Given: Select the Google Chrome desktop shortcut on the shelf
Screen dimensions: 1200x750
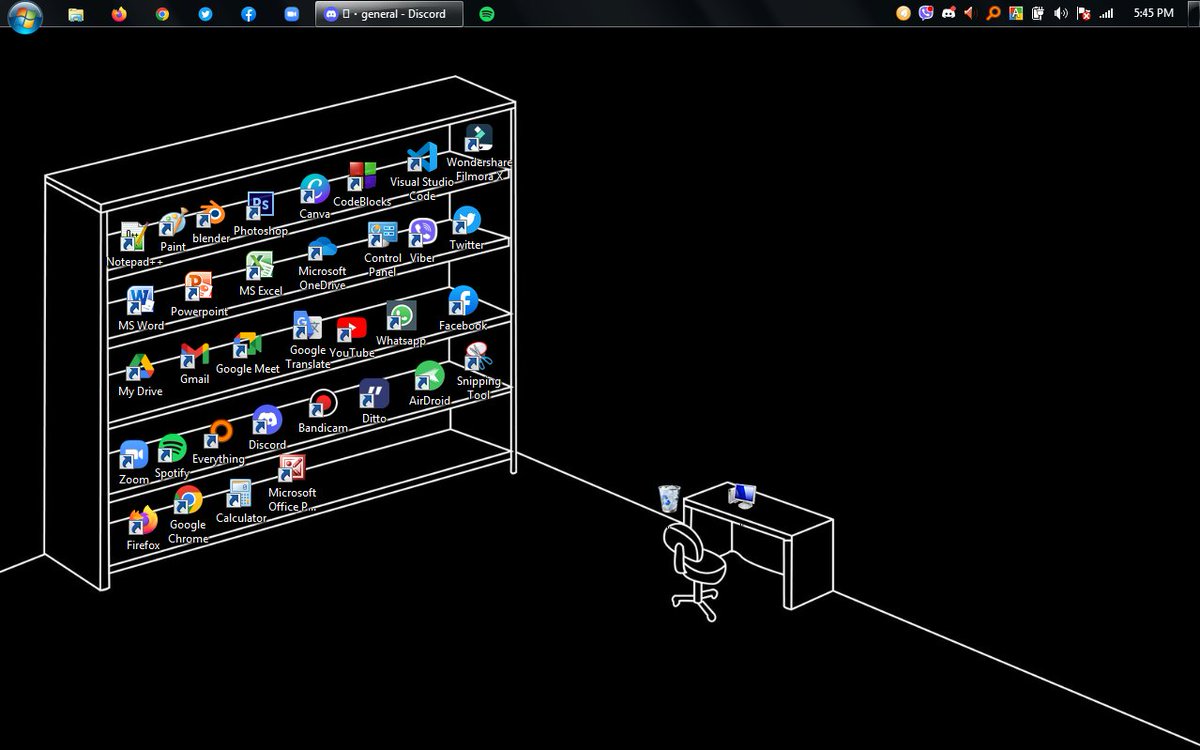Looking at the screenshot, I should pyautogui.click(x=188, y=515).
